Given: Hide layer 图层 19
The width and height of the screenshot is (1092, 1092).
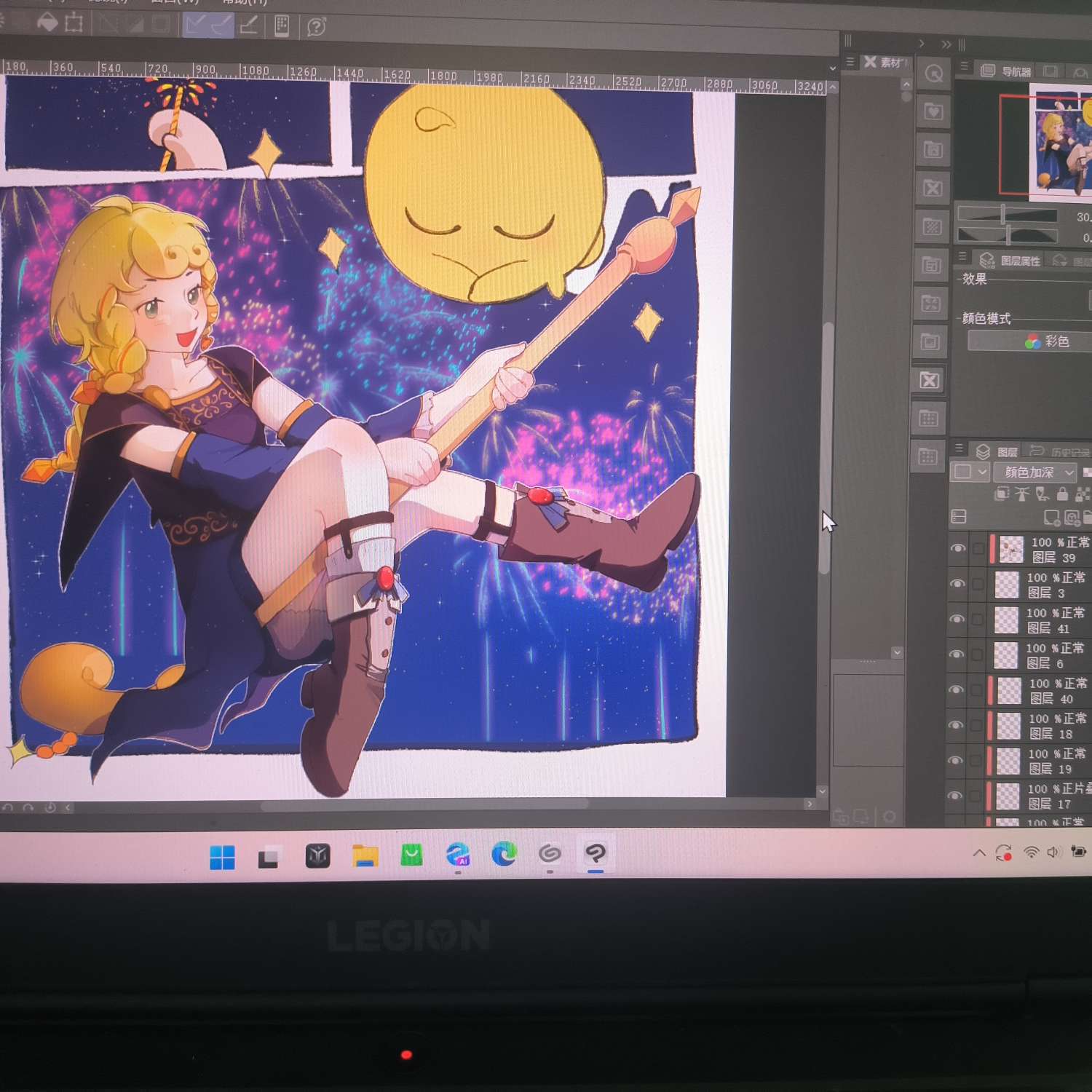Looking at the screenshot, I should 955,760.
